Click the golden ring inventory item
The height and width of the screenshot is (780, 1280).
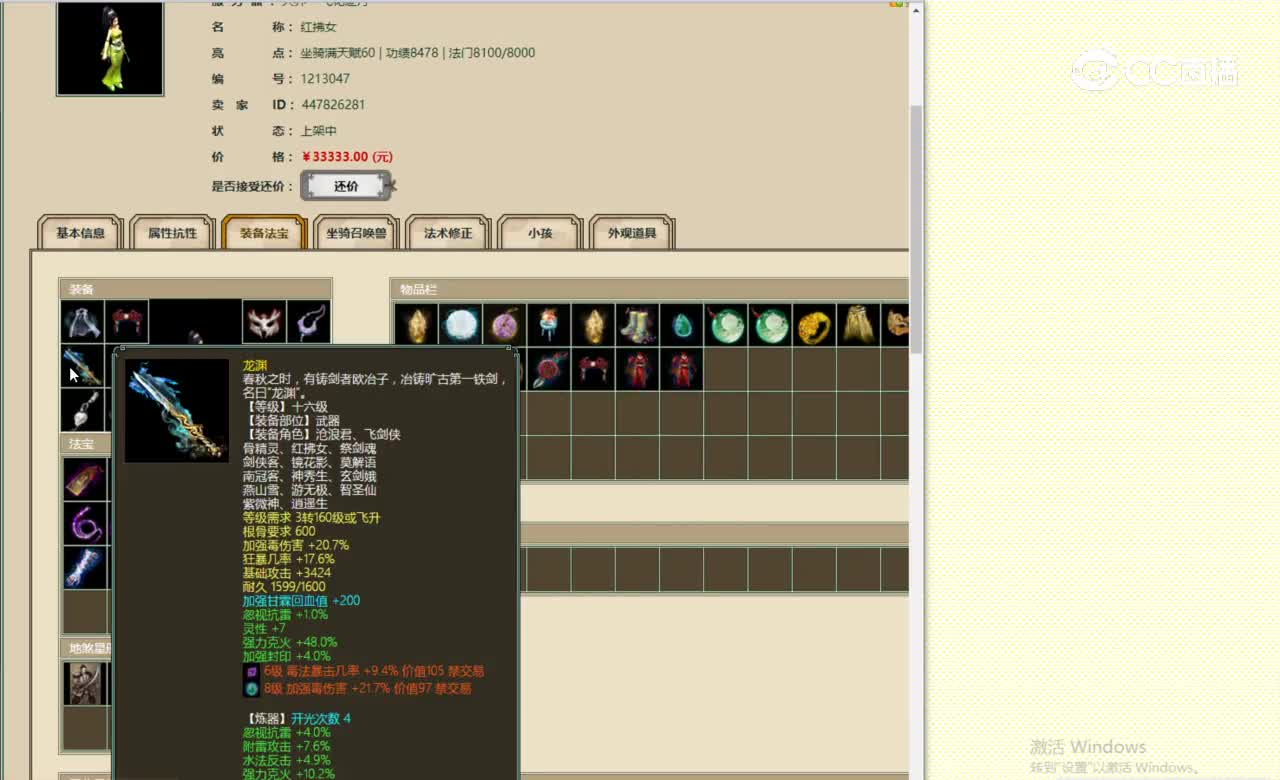pyautogui.click(x=814, y=325)
